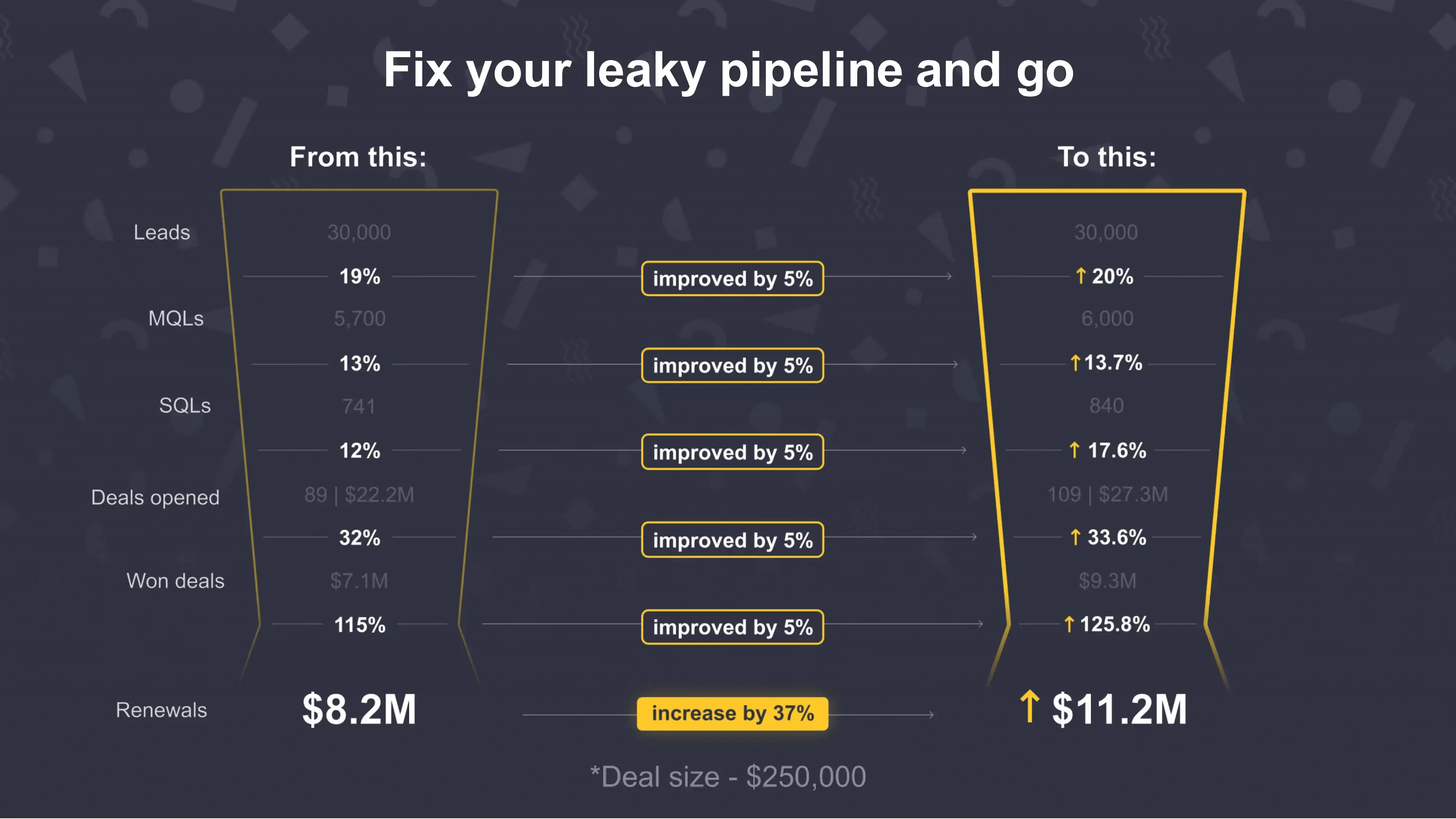Click the up arrow next to 20%
1456x819 pixels.
coord(1081,276)
